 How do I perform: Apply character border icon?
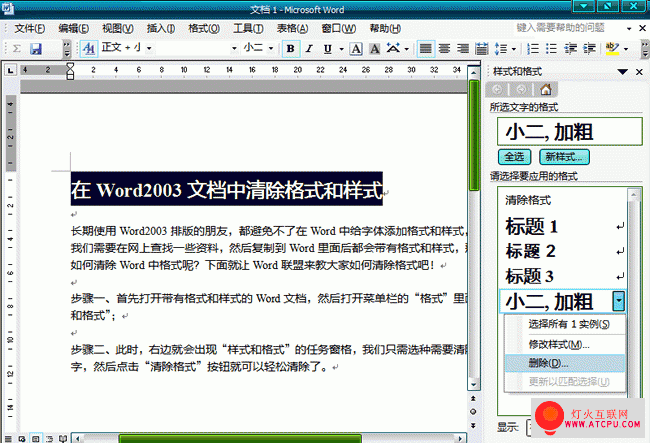pyautogui.click(x=356, y=49)
